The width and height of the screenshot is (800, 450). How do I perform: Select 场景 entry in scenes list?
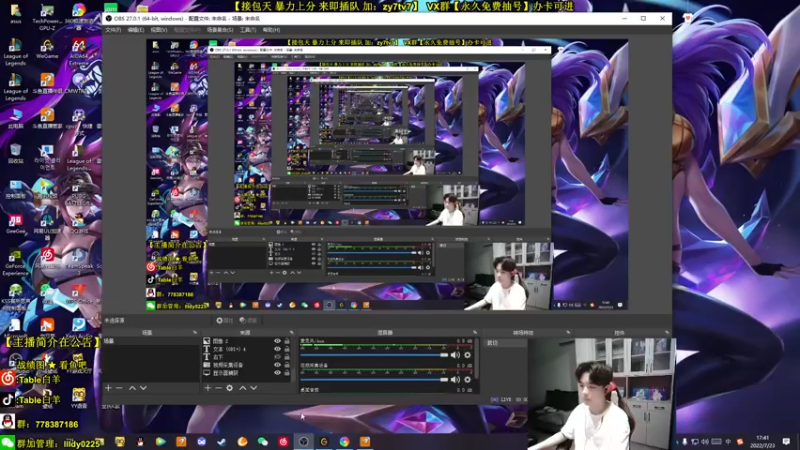[151, 341]
